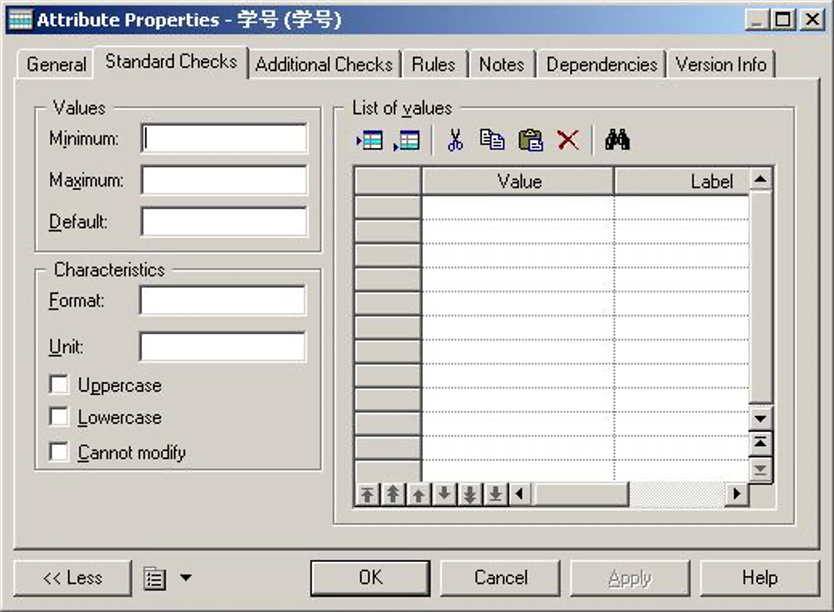Select the Standard Checks tab
834x612 pixels.
click(171, 62)
